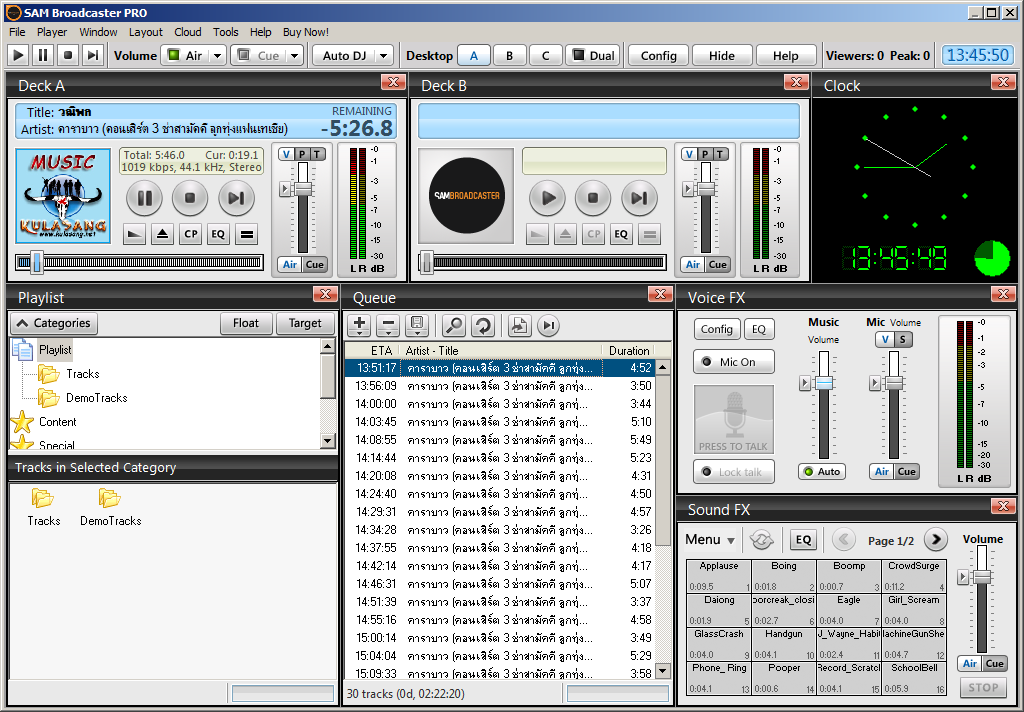The image size is (1024, 712).
Task: Click the Queue save icon
Action: [417, 325]
